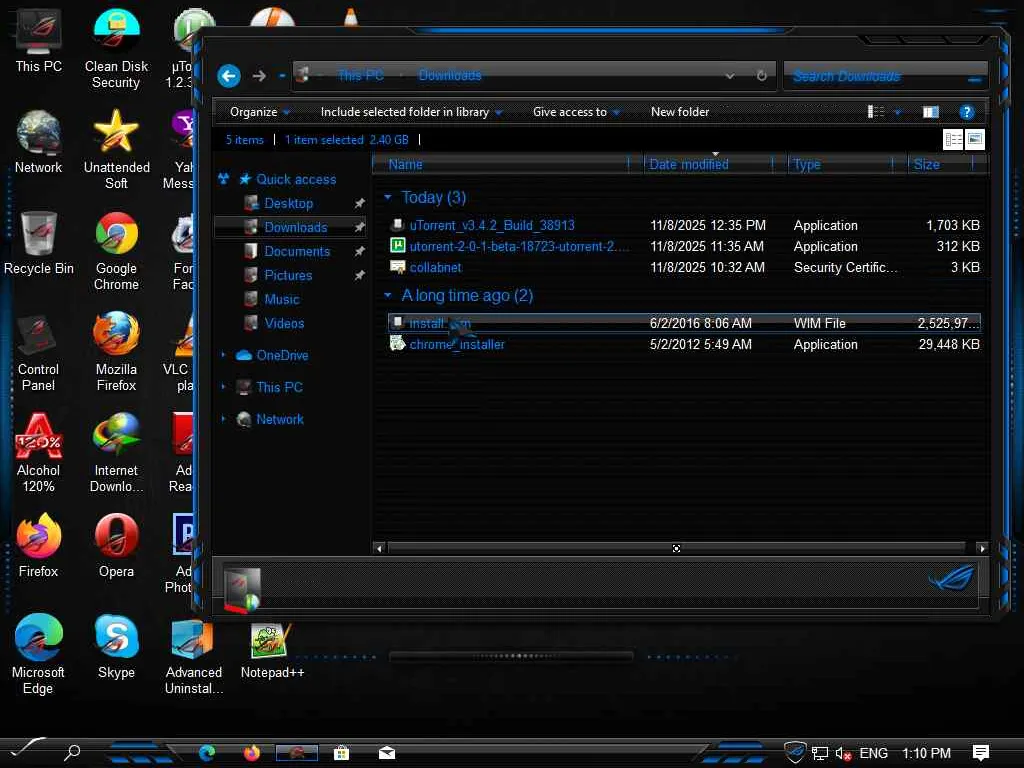The height and width of the screenshot is (768, 1024).
Task: Expand the OneDrive tree node
Action: (223, 355)
